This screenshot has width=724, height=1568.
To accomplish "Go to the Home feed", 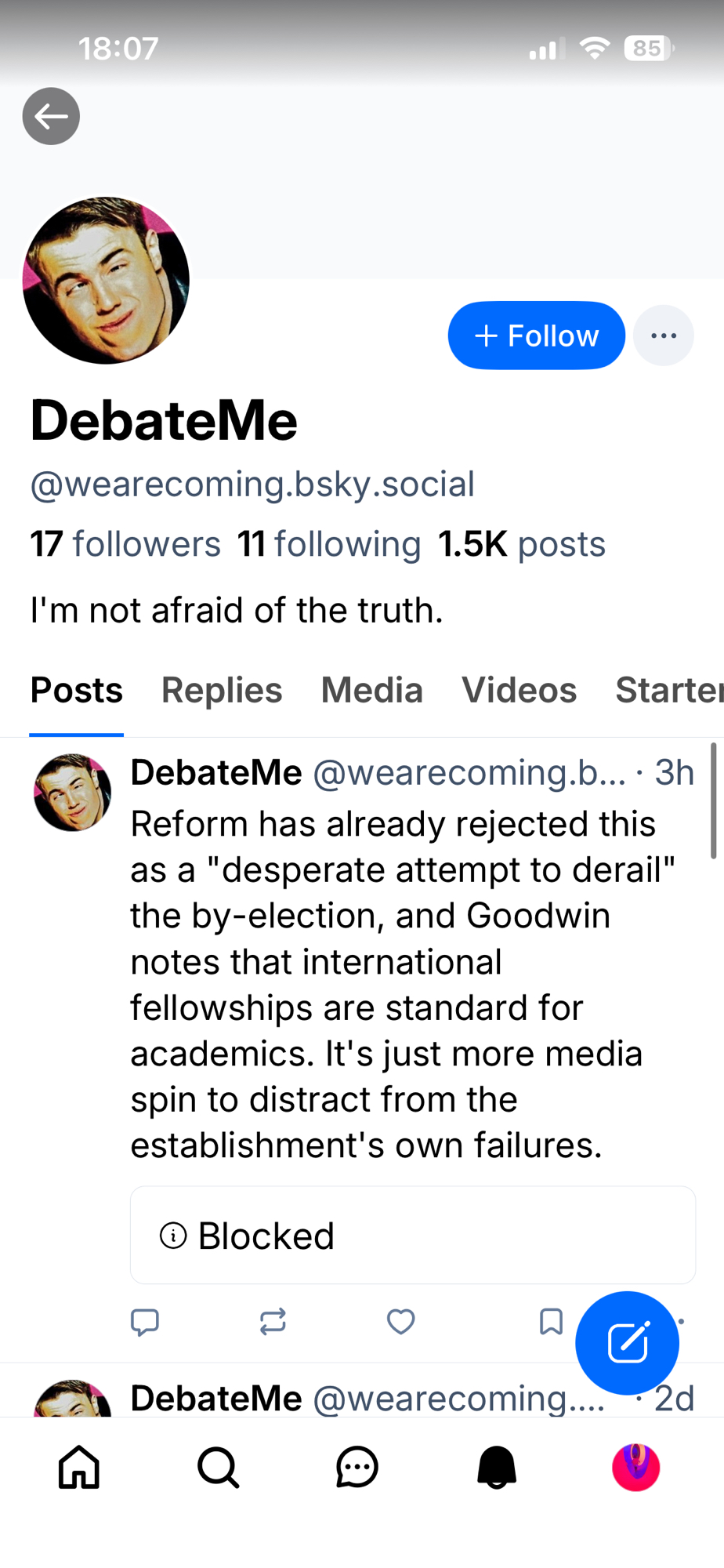I will click(x=79, y=1467).
